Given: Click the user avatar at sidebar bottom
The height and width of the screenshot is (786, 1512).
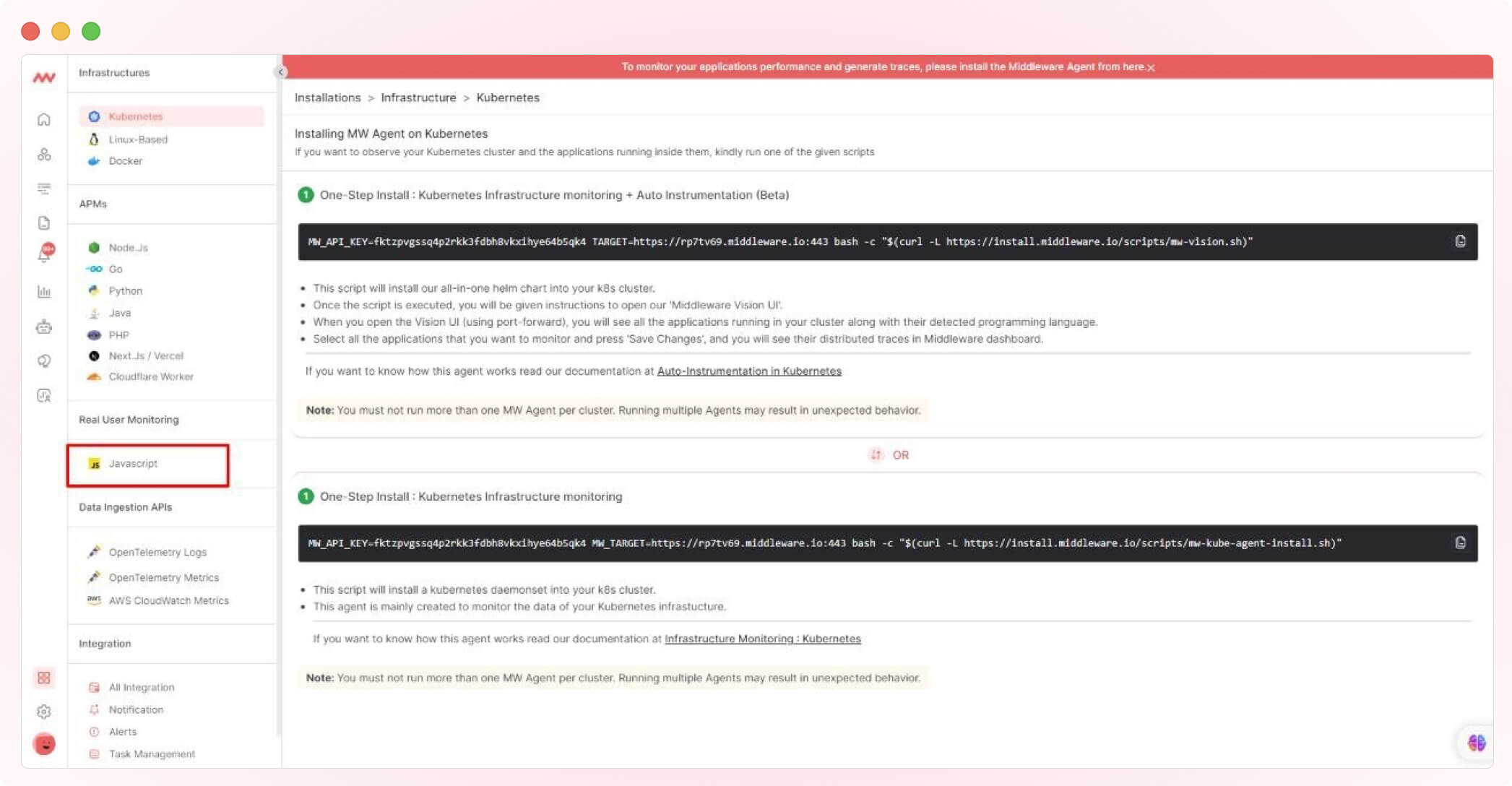Looking at the screenshot, I should point(44,744).
